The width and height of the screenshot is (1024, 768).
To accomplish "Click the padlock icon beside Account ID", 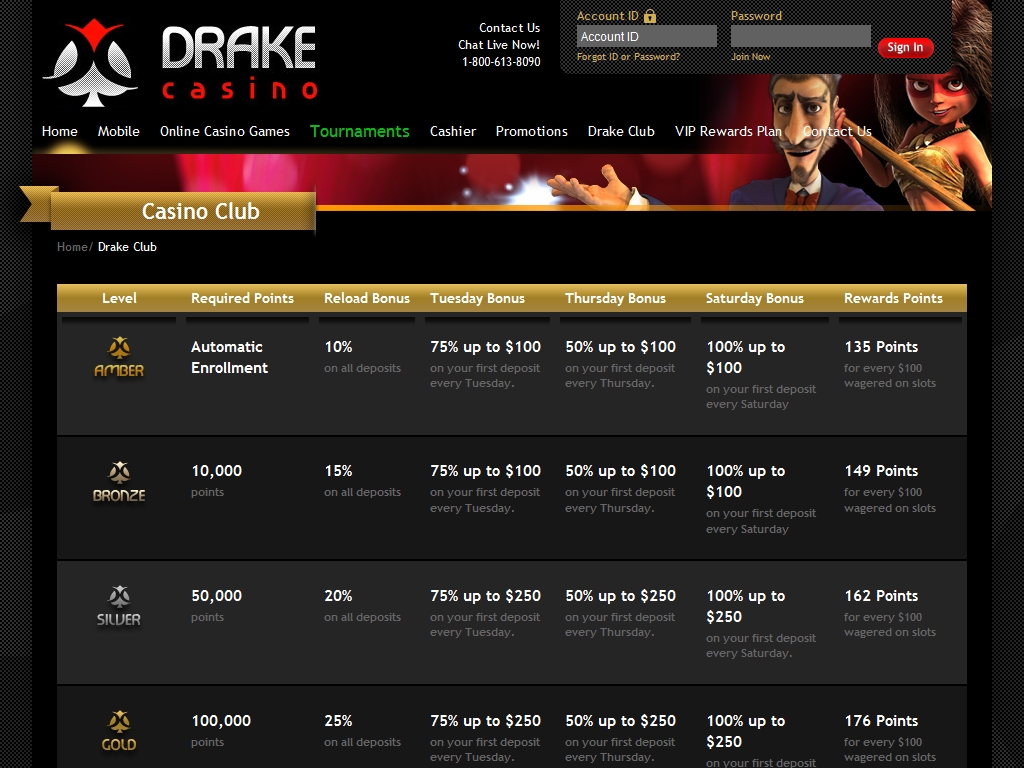I will pyautogui.click(x=650, y=16).
